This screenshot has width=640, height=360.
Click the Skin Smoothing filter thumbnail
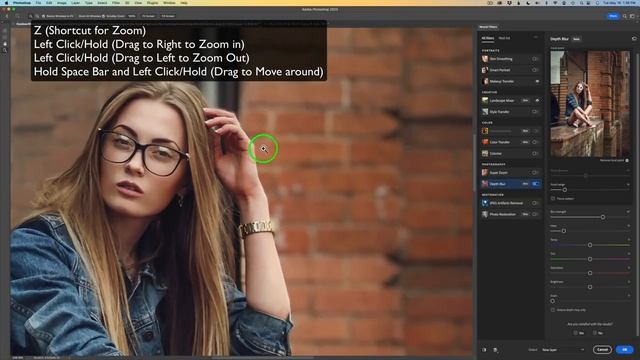click(485, 59)
